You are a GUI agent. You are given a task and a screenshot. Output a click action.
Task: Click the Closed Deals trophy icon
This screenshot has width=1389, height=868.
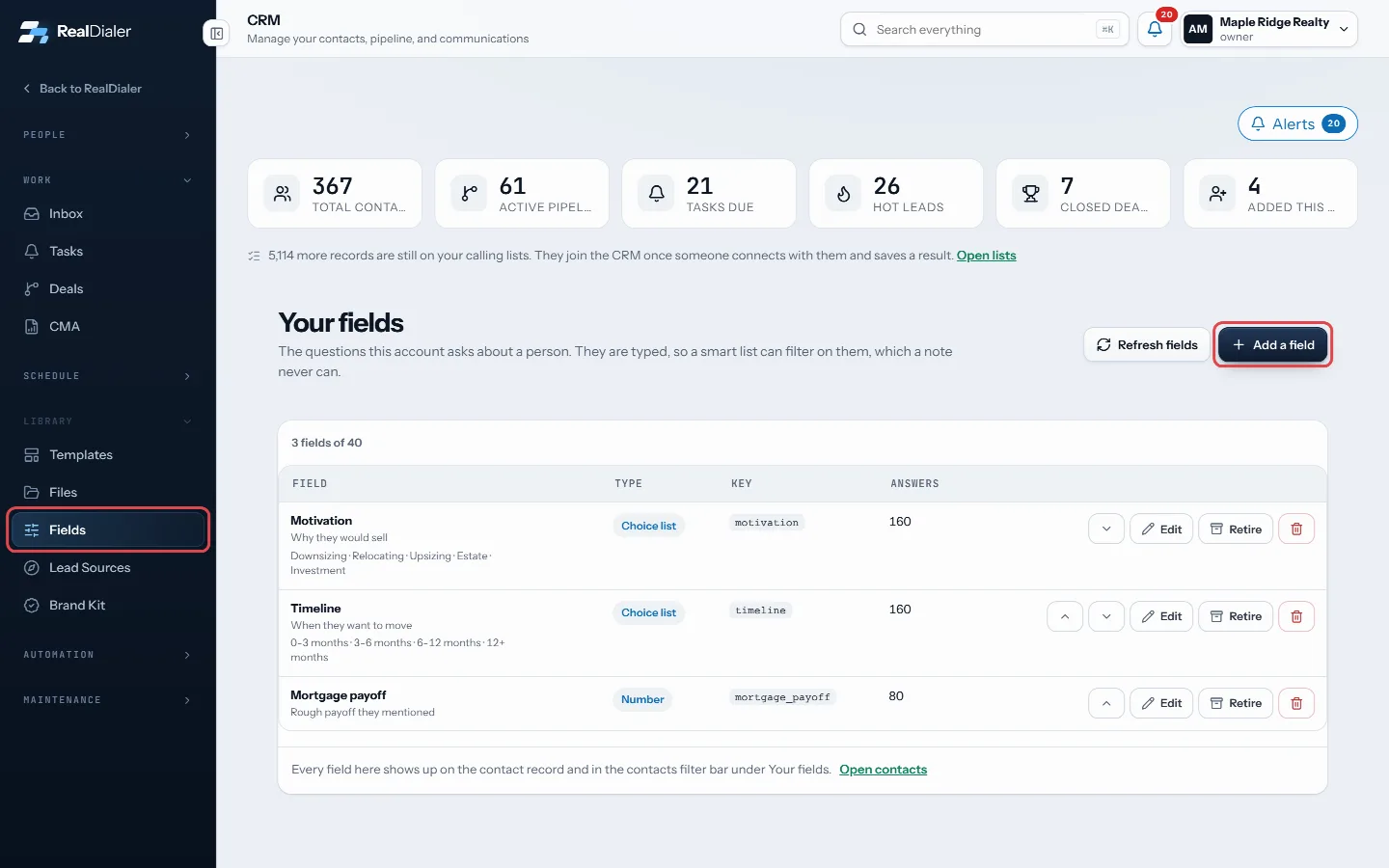tap(1030, 194)
